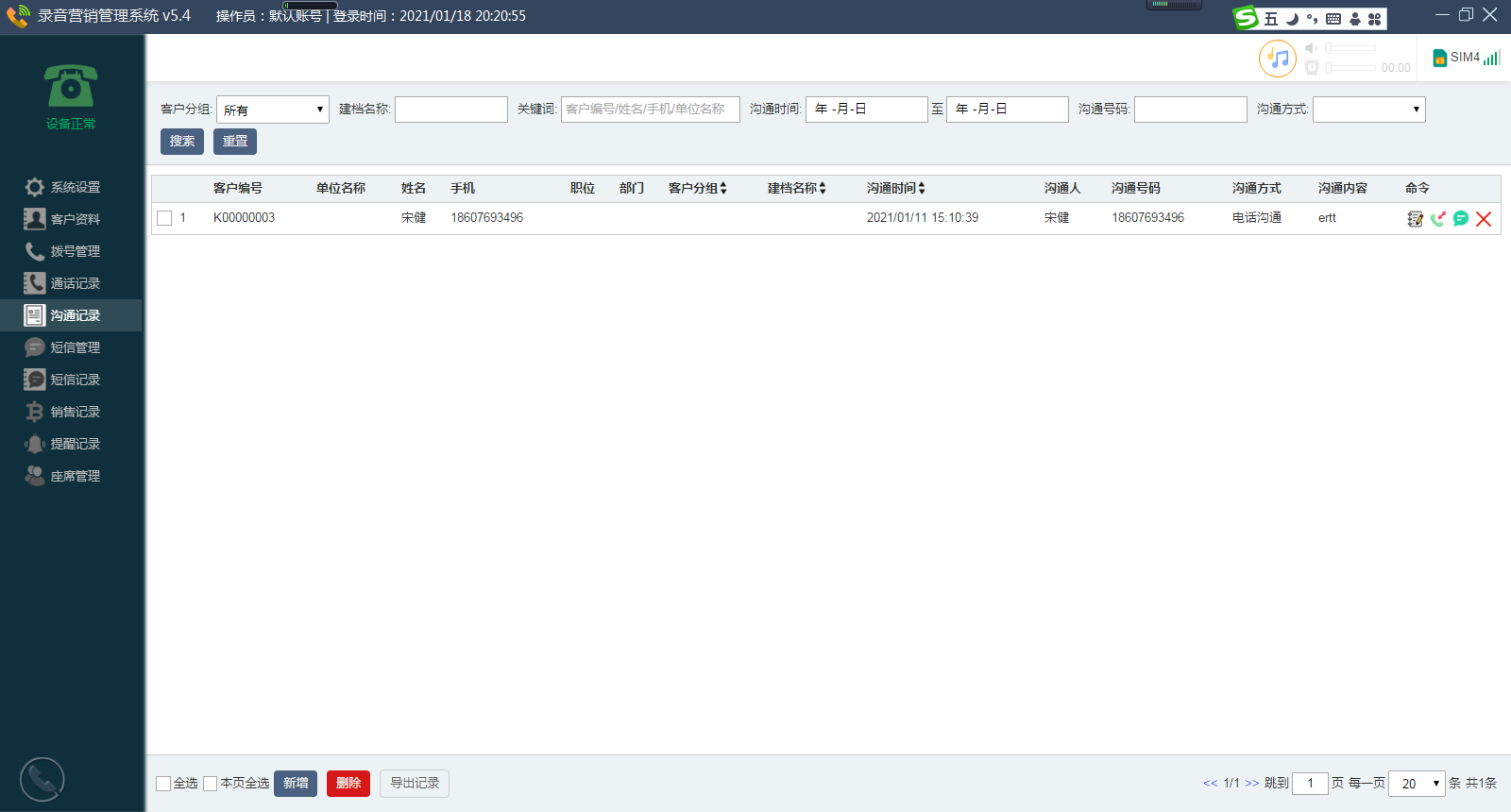1511x812 pixels.
Task: Go to 通话记录 in the sidebar
Action: click(75, 283)
